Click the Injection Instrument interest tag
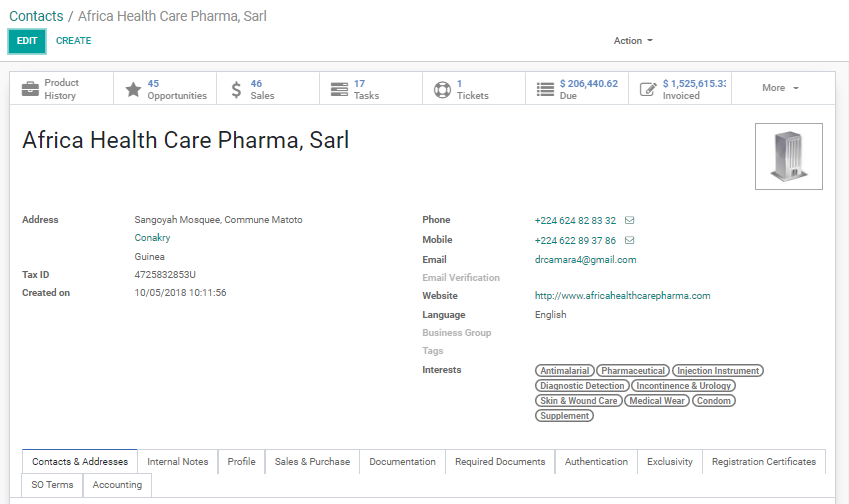The width and height of the screenshot is (849, 504). 718,371
